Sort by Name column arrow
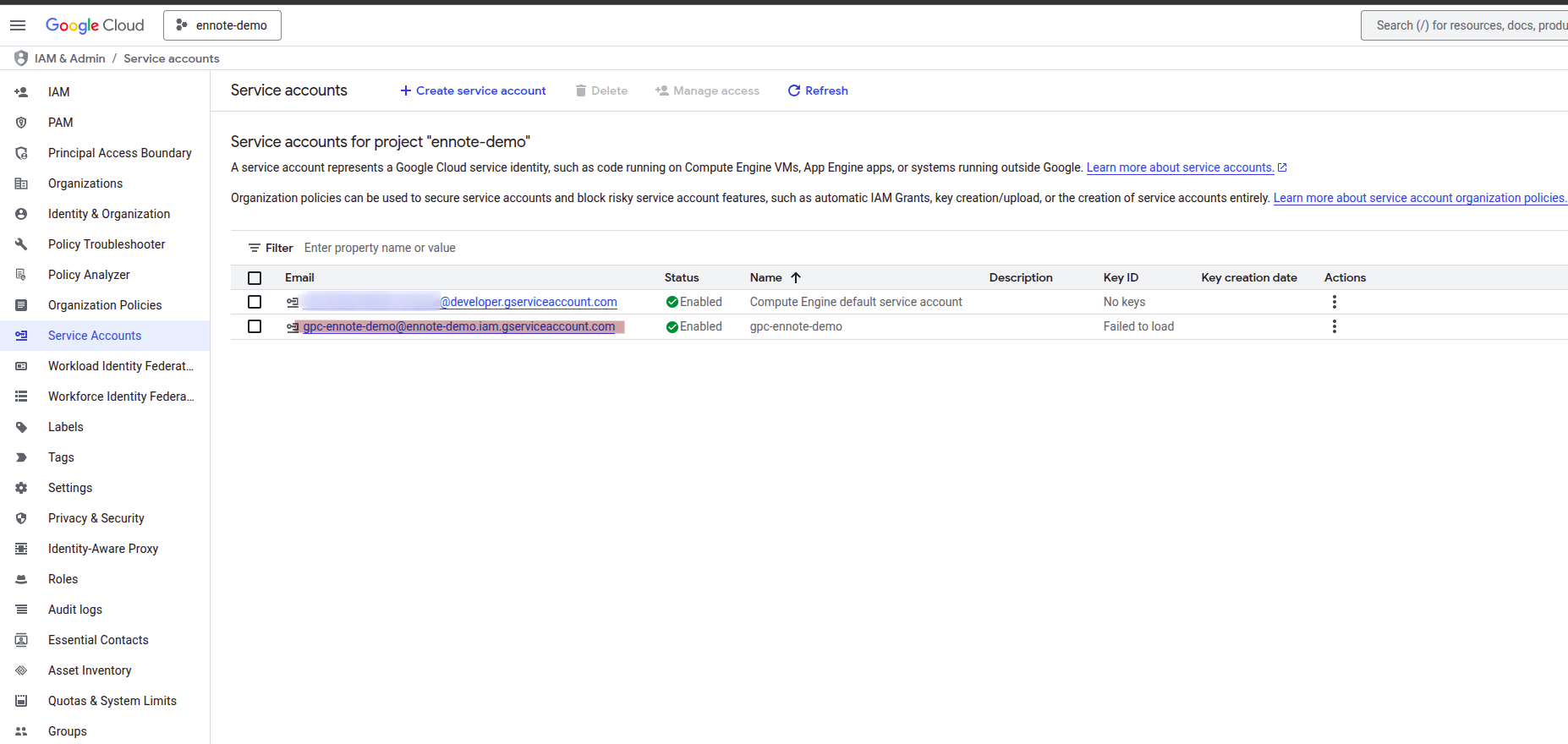 796,277
